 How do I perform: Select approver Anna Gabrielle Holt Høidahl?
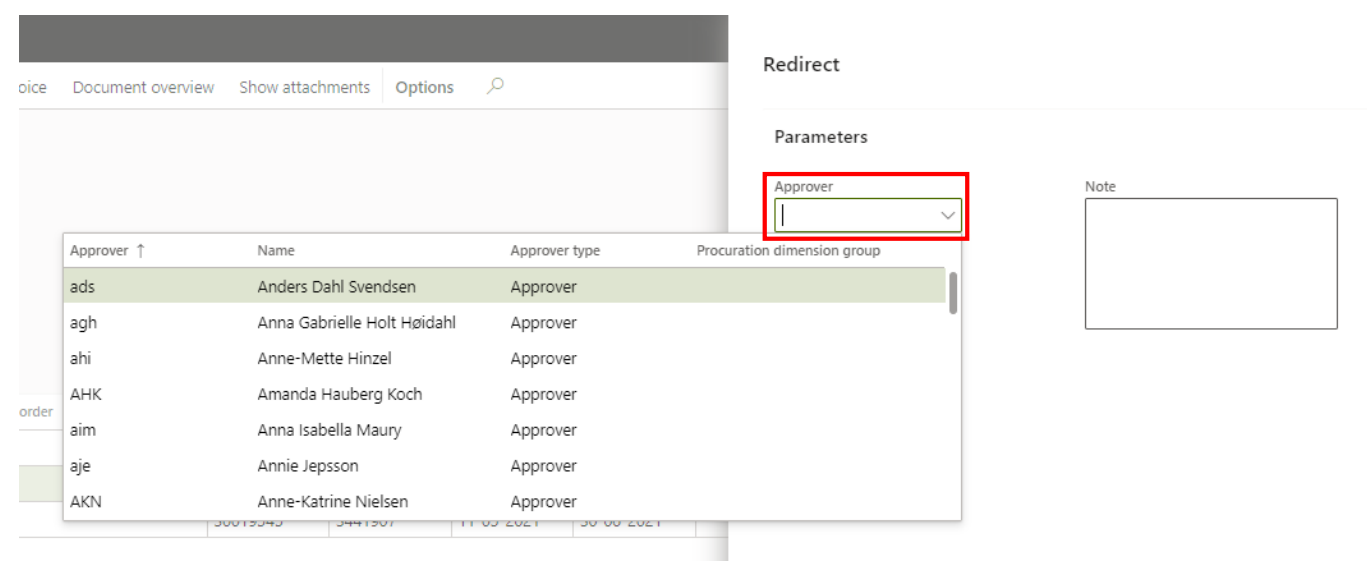[356, 323]
